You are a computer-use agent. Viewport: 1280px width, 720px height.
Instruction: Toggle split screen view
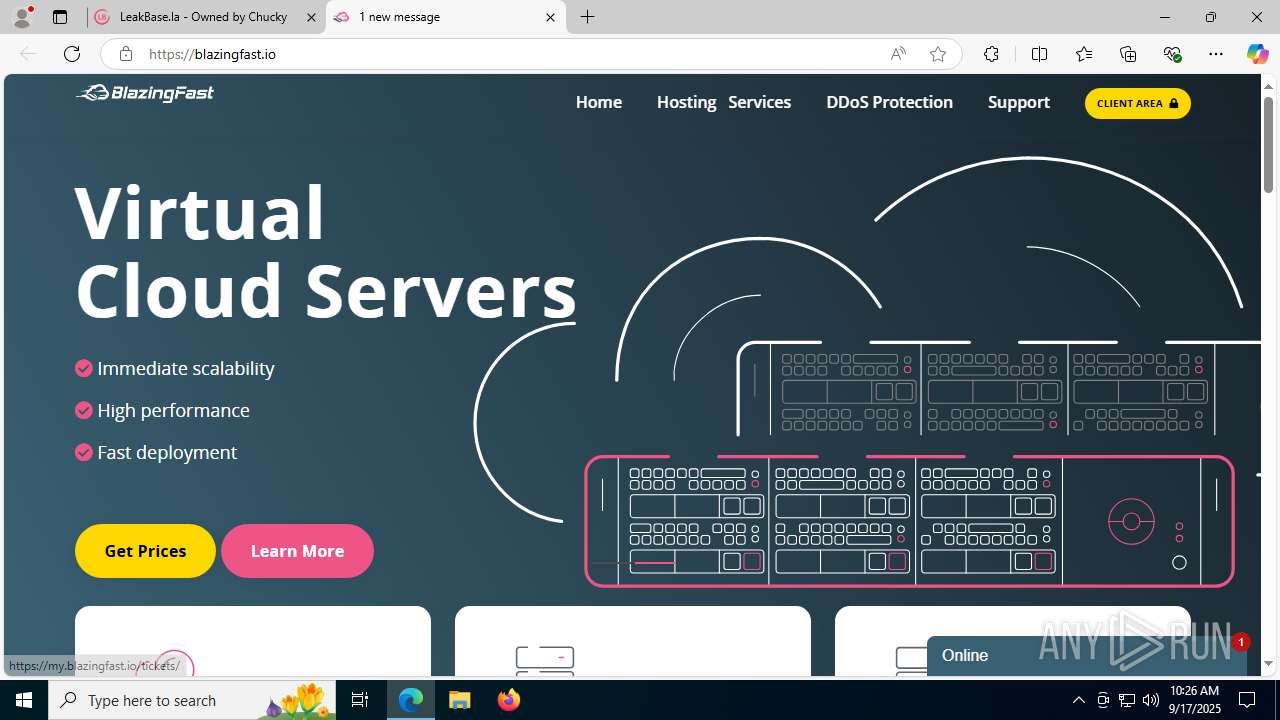(x=1039, y=54)
